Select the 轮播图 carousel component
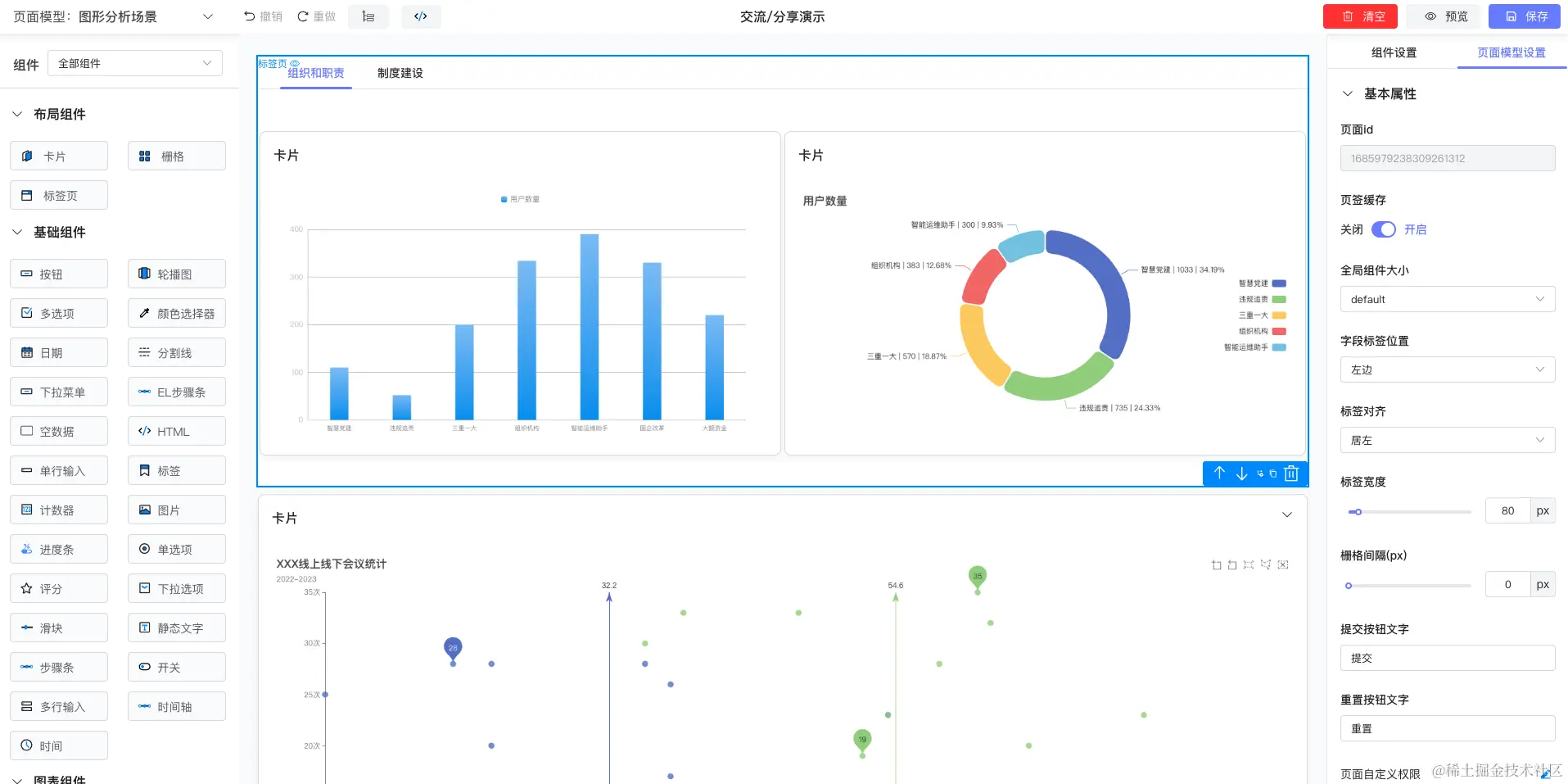1568x784 pixels. pyautogui.click(x=177, y=274)
